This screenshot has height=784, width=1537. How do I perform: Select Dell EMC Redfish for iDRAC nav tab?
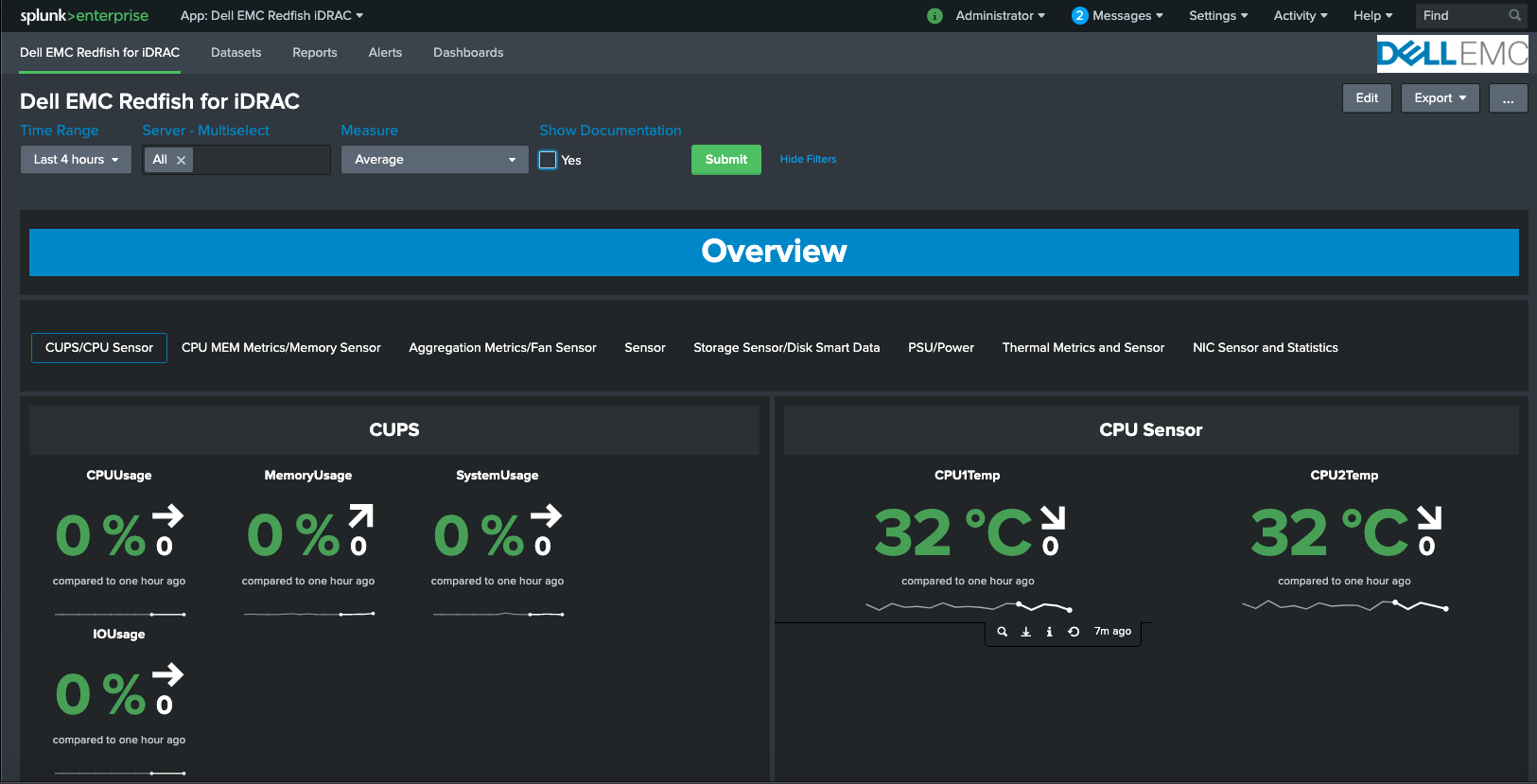(x=99, y=53)
